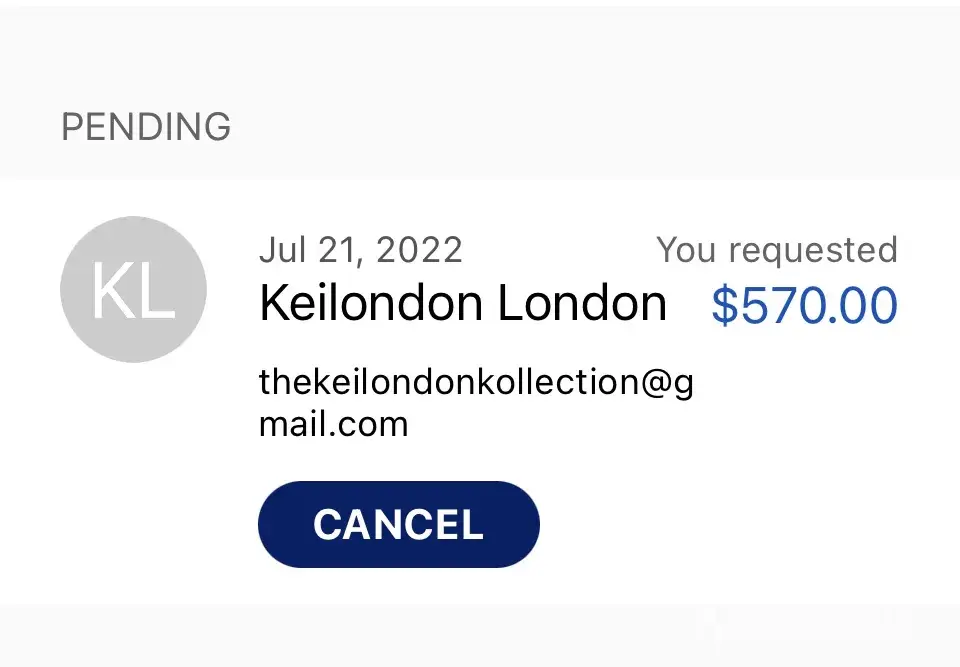Cancel the pending $570.00 money request
This screenshot has width=960, height=667.
[398, 524]
